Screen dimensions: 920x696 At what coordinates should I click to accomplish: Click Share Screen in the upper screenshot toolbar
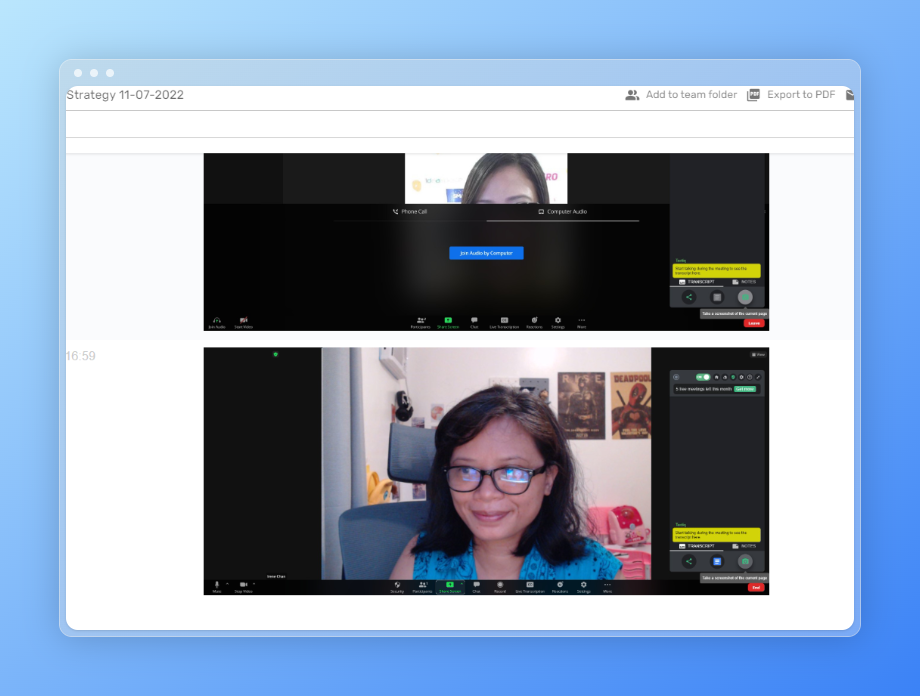[448, 322]
